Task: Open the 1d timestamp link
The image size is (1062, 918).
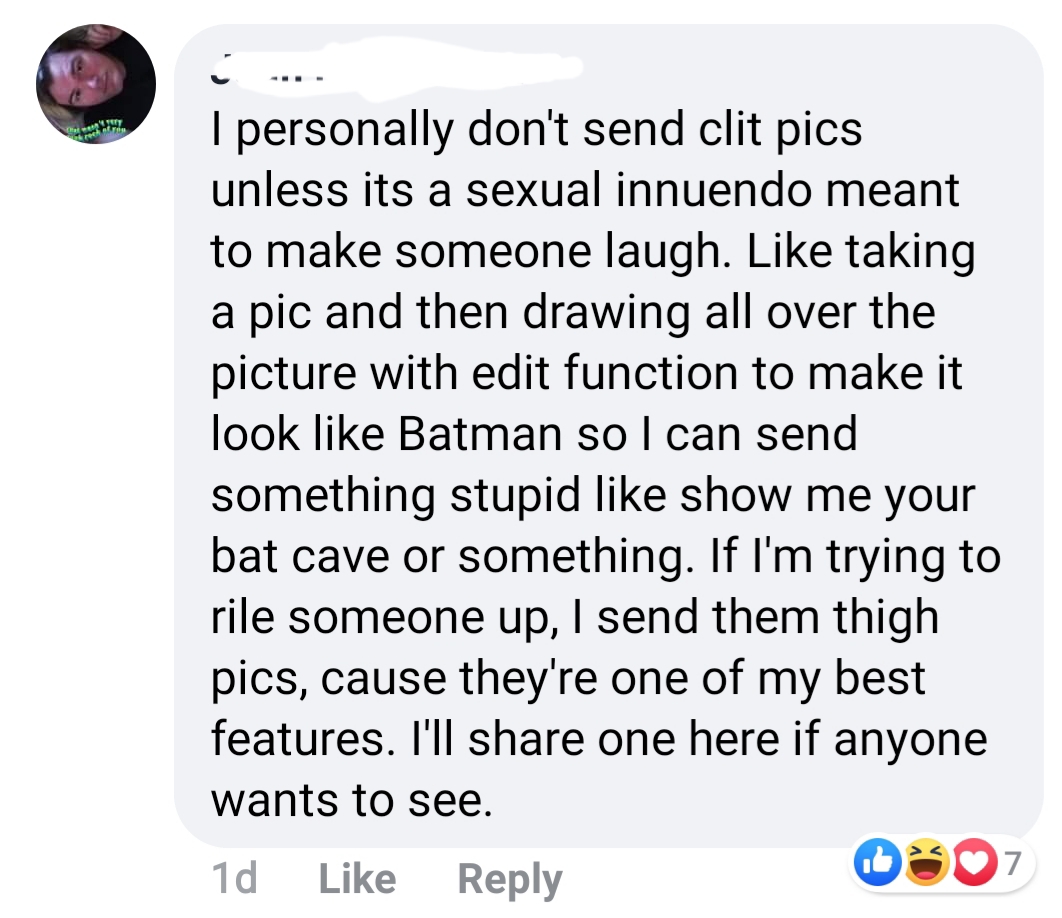Action: click(234, 879)
